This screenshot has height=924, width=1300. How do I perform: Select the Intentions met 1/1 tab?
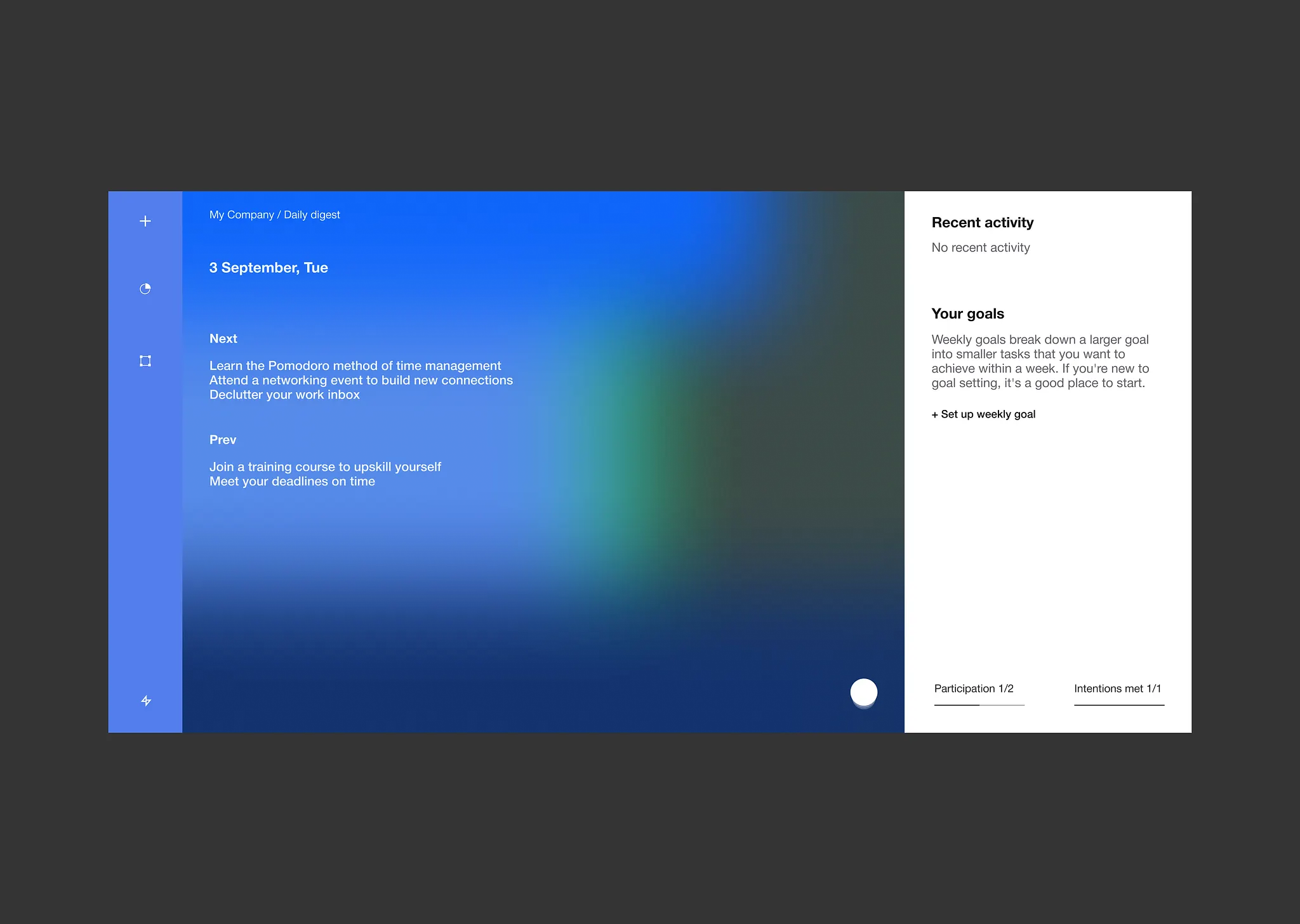1117,689
